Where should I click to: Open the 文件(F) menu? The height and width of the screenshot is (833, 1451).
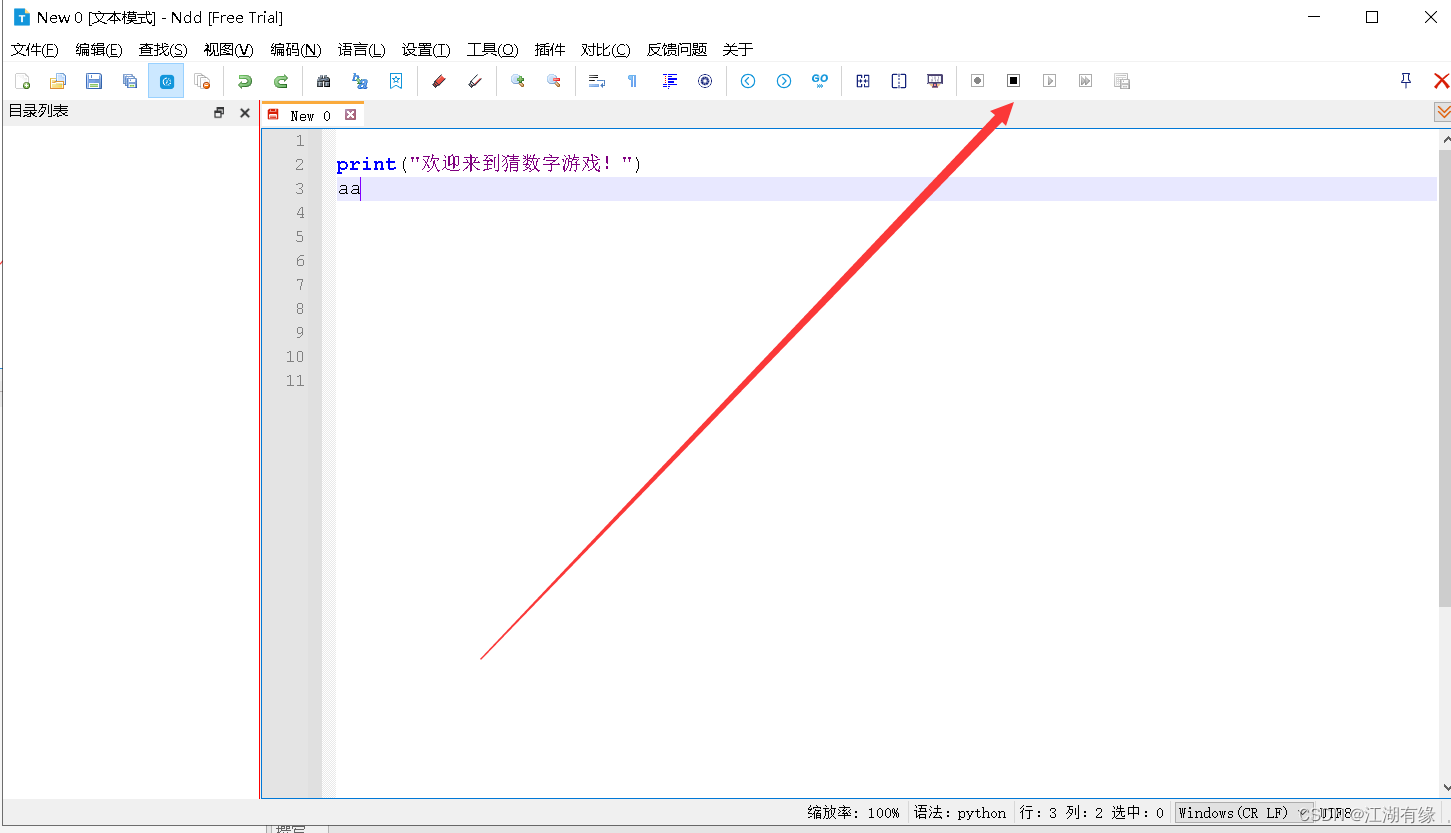coord(34,49)
